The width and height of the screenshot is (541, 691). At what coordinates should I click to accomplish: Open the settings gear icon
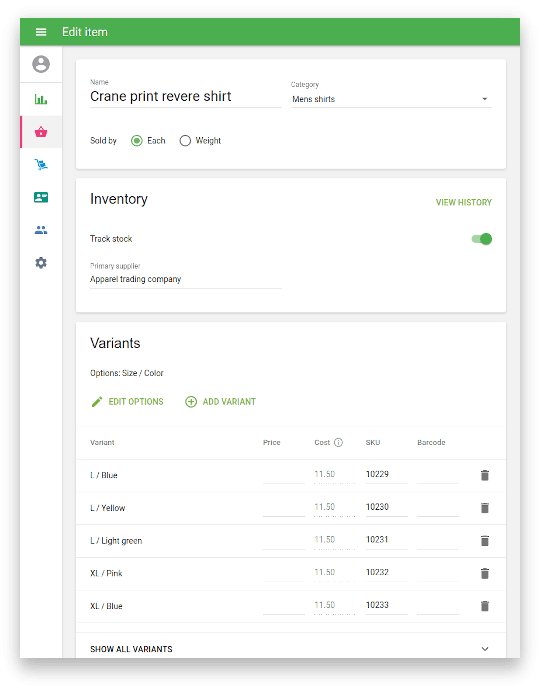point(41,263)
